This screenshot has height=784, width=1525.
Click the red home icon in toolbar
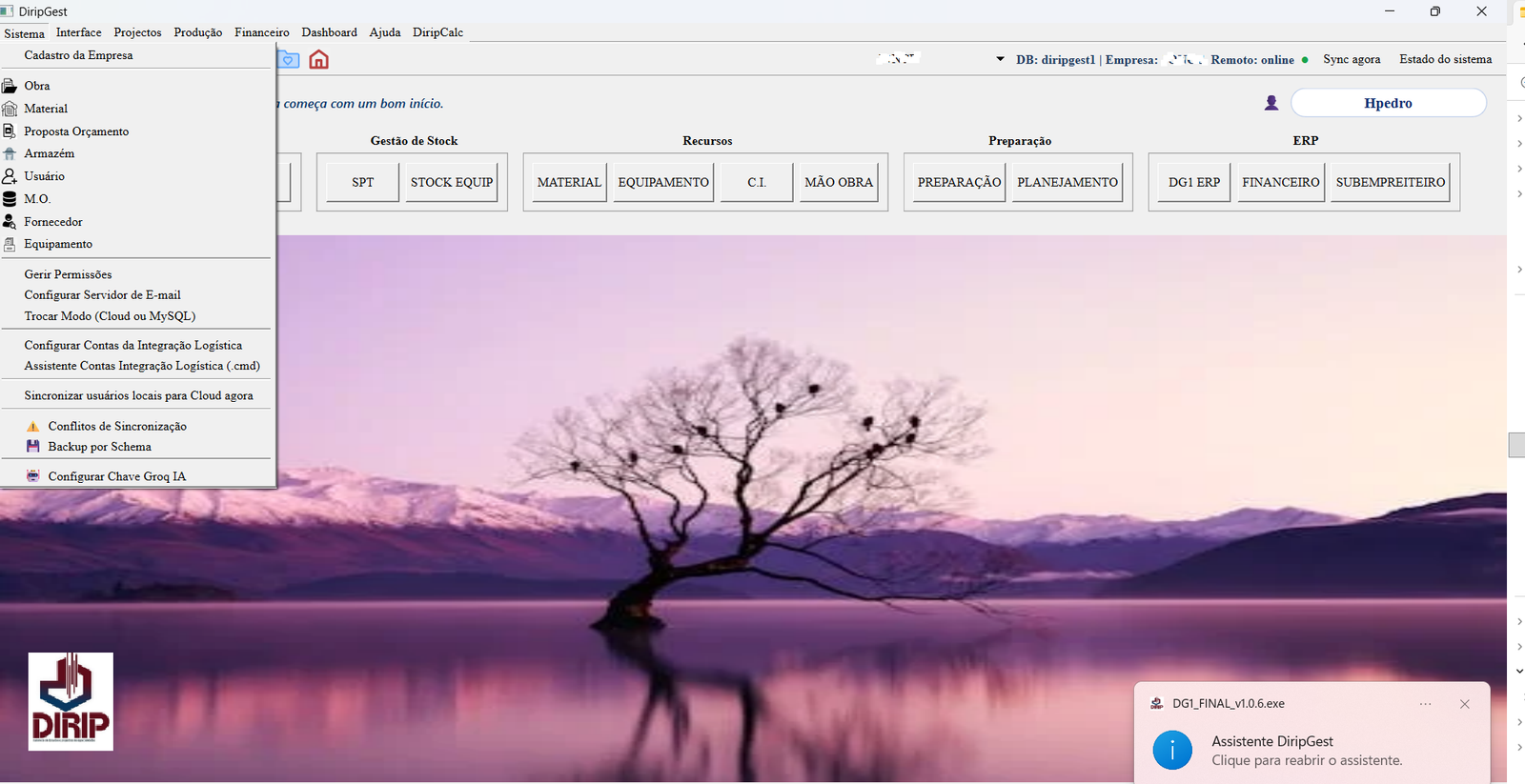click(318, 60)
